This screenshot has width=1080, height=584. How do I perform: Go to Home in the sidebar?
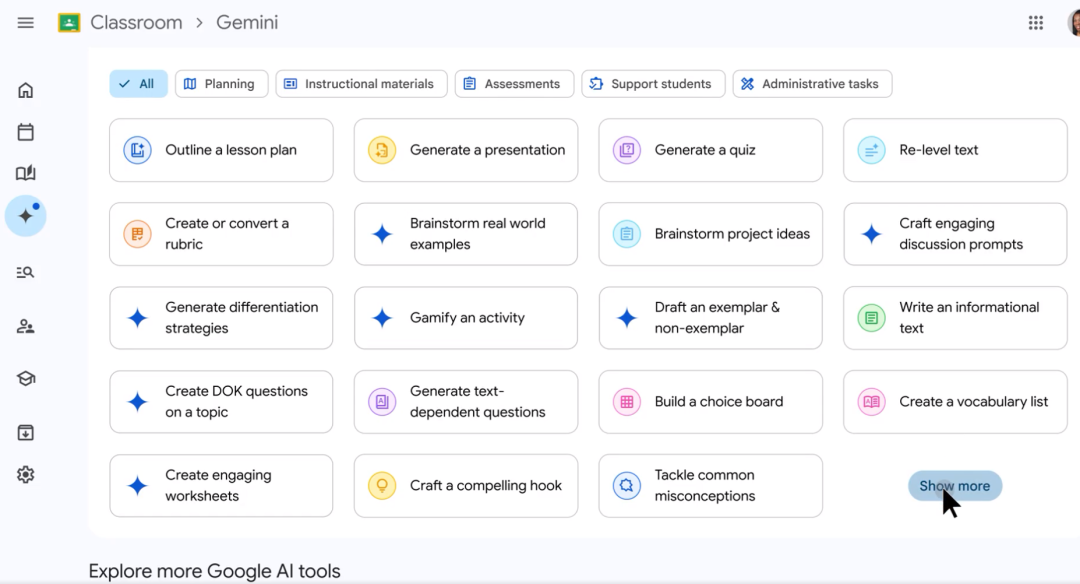pyautogui.click(x=25, y=90)
